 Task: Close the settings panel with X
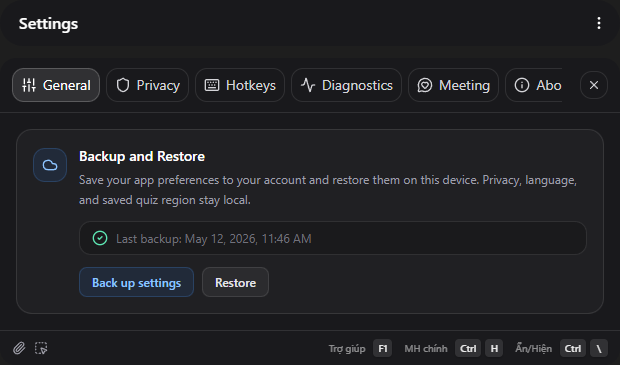[x=594, y=85]
